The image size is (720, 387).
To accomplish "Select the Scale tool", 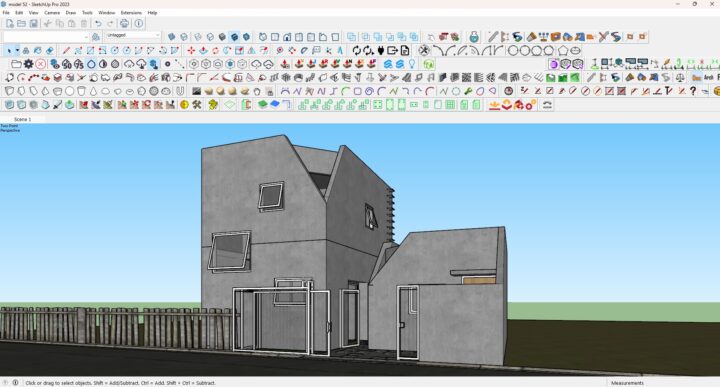I will pos(239,50).
